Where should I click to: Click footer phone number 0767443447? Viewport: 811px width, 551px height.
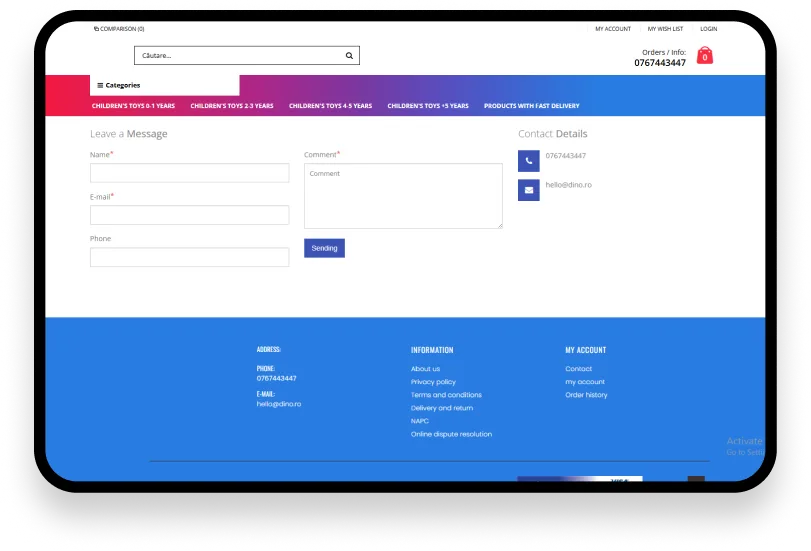click(276, 378)
